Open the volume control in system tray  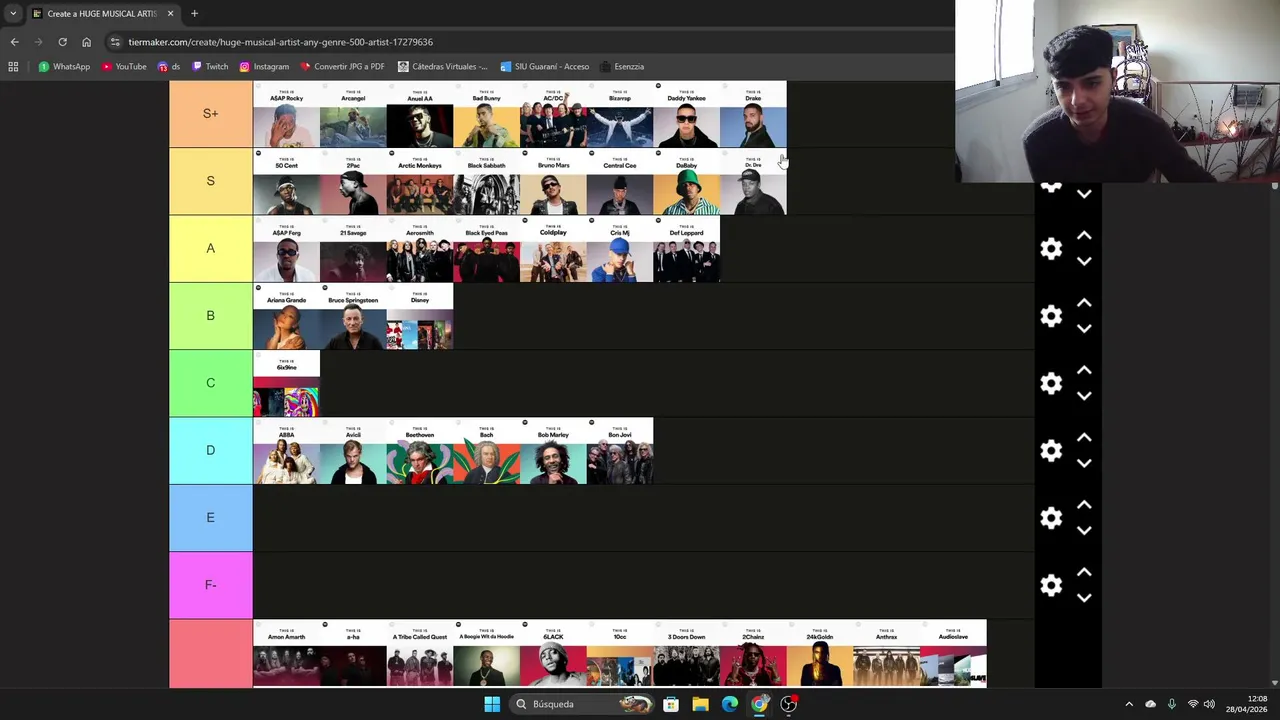tap(1209, 704)
